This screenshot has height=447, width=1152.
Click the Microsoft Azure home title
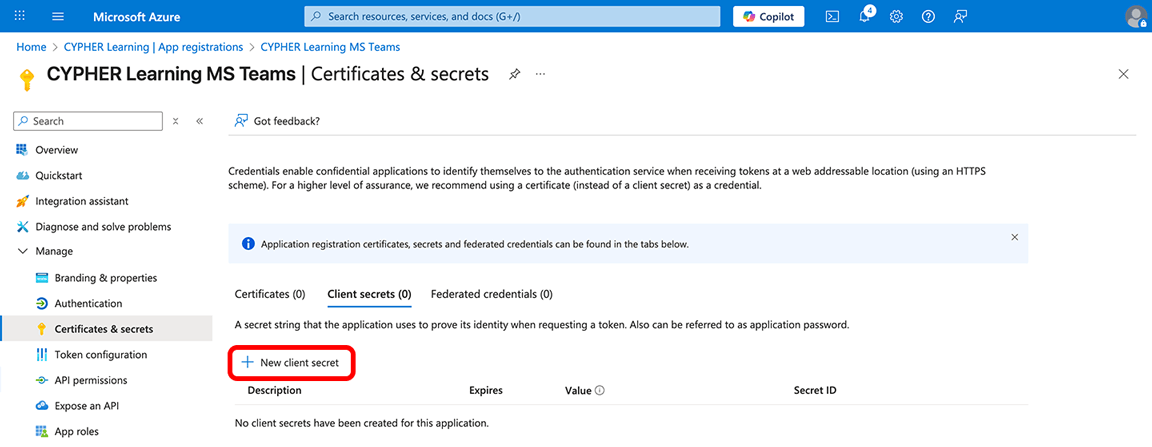137,16
